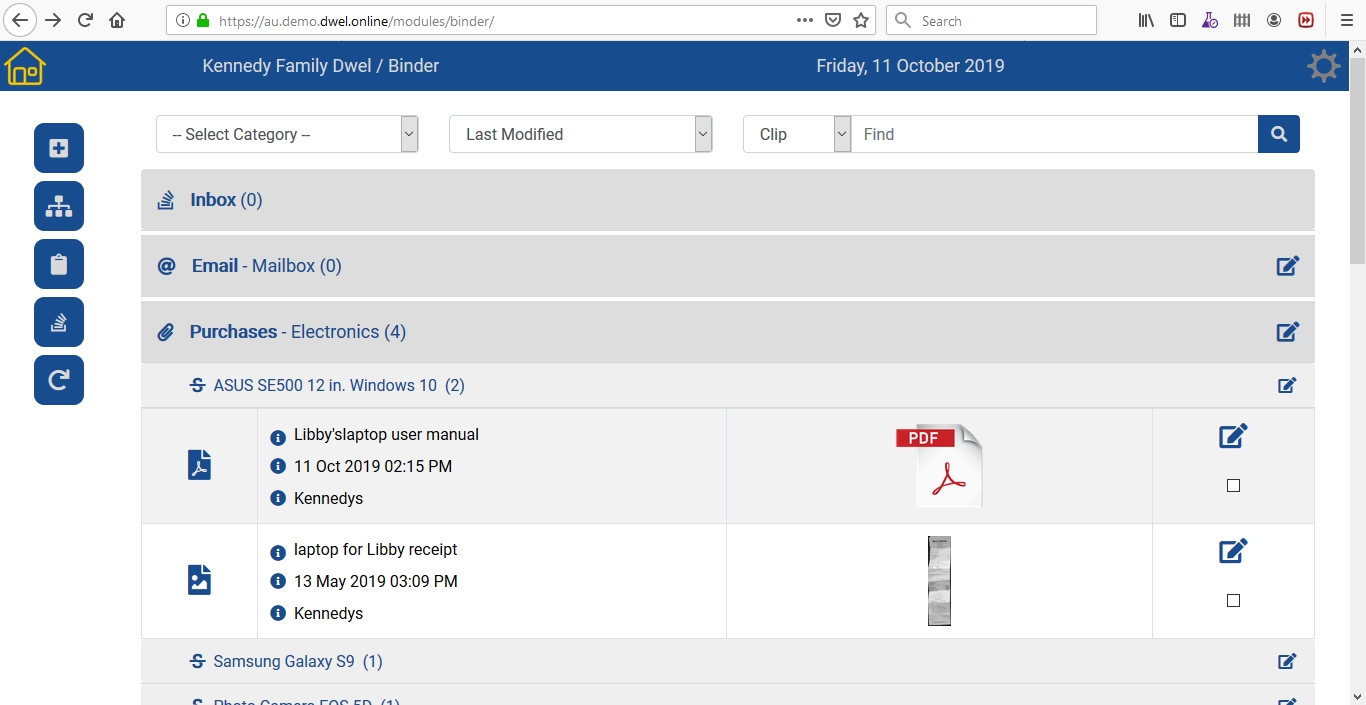Image resolution: width=1366 pixels, height=705 pixels.
Task: Open the settings gear in header
Action: tap(1323, 66)
